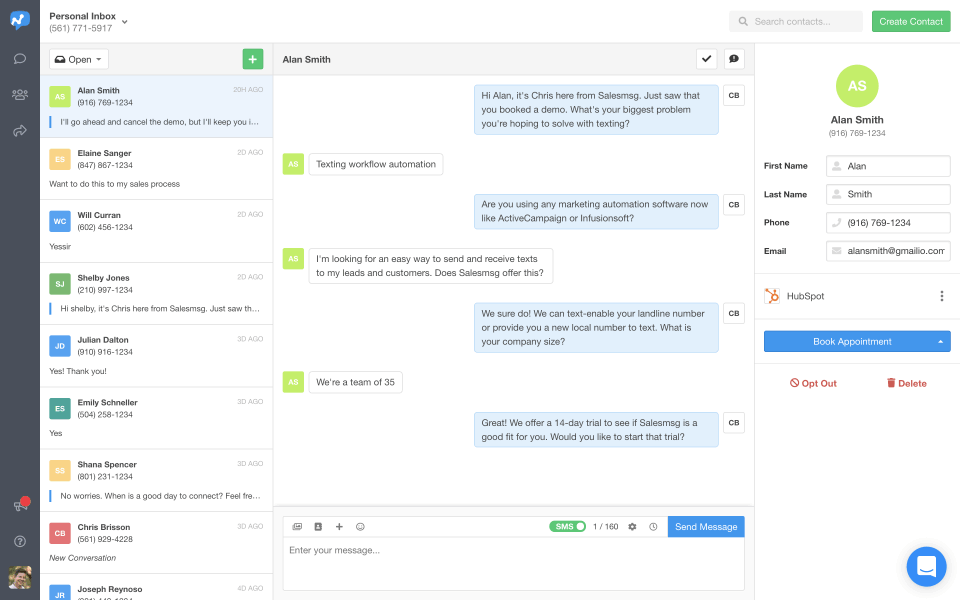Open the contacts group sidebar icon
The height and width of the screenshot is (600, 960).
(x=20, y=94)
